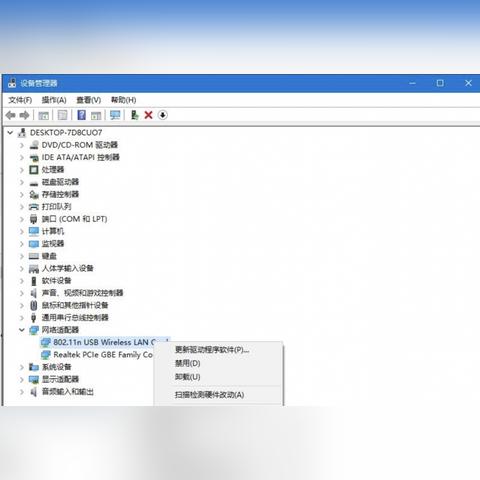Click the 键盘 keyboard icon
The image size is (480, 480).
point(34,256)
